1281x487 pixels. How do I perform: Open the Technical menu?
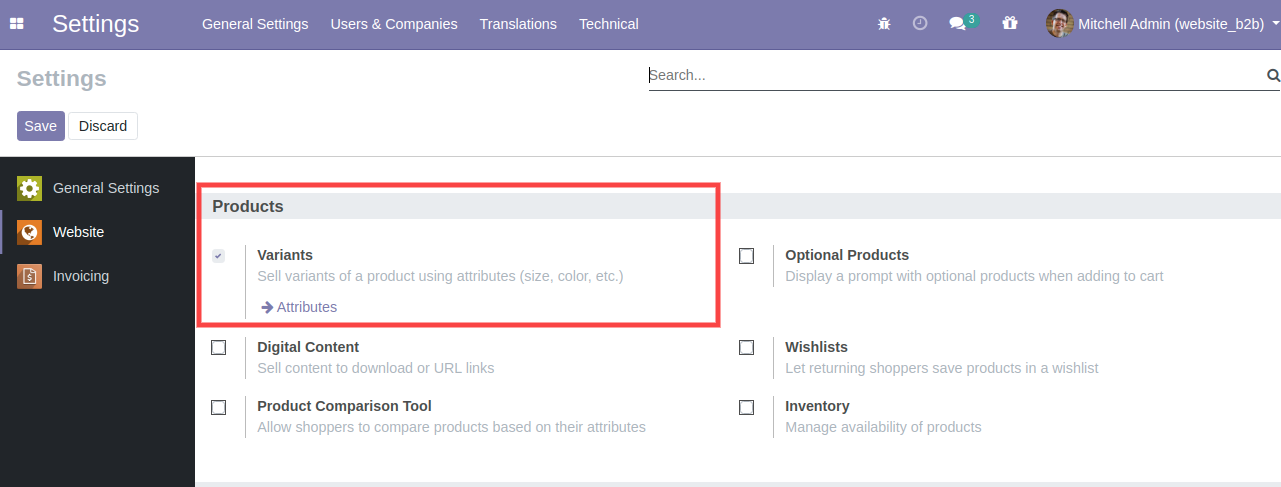608,24
